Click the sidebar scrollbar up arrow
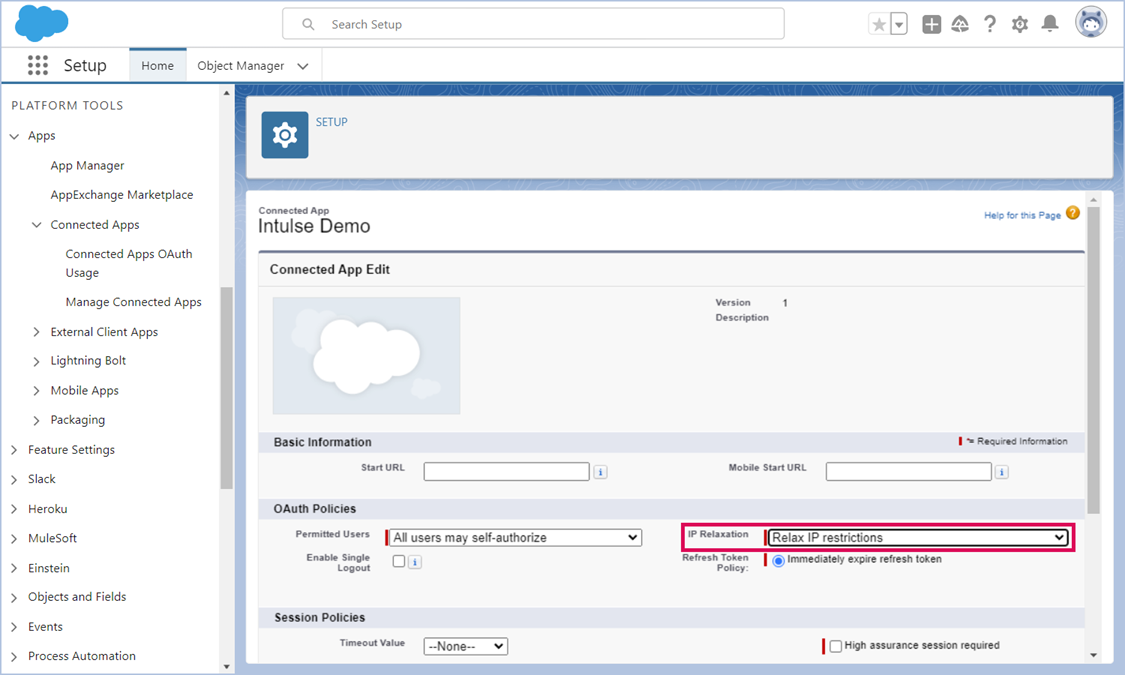The image size is (1125, 675). (227, 93)
